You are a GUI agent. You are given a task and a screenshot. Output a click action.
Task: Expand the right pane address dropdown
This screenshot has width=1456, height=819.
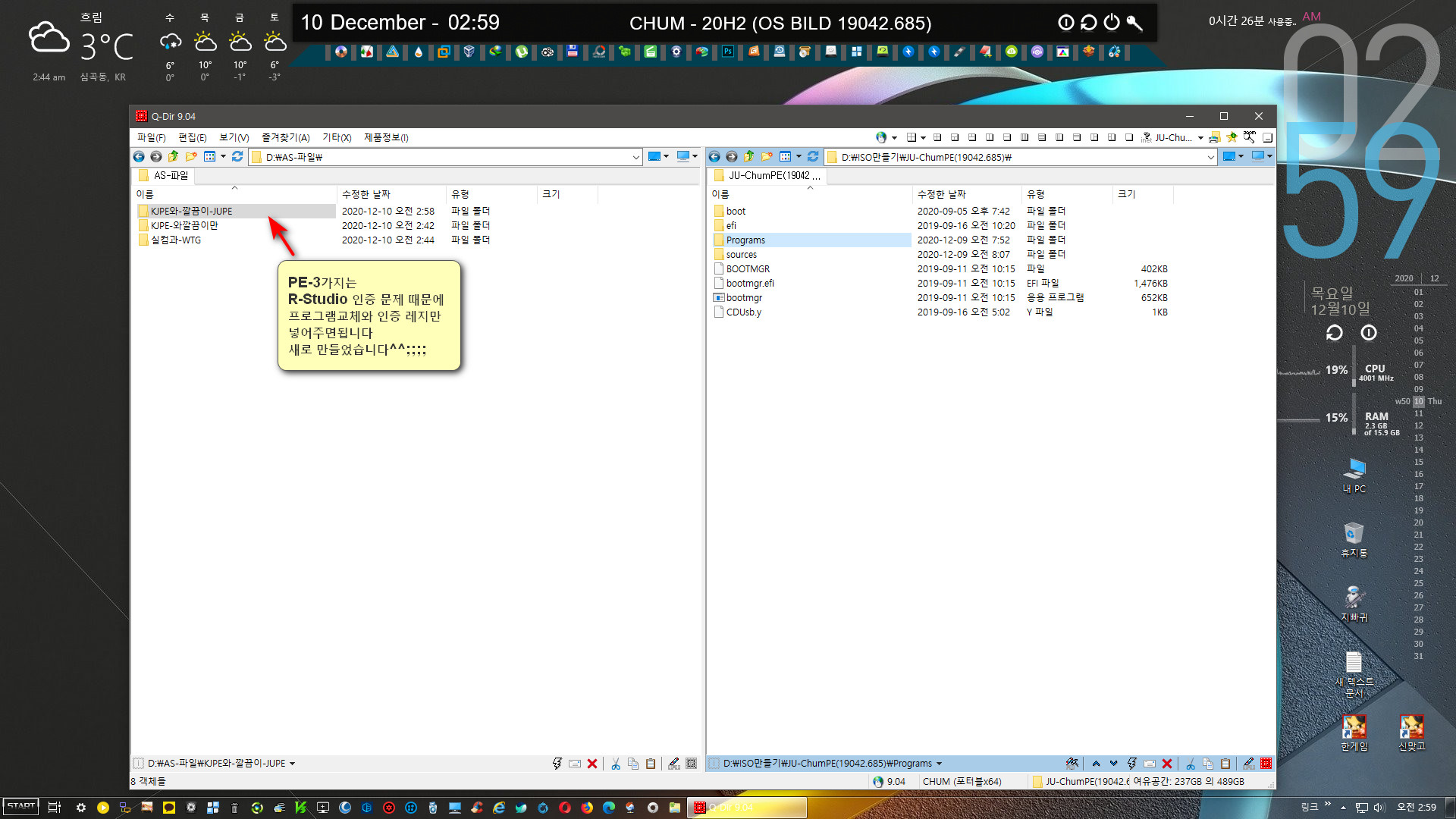(x=1211, y=158)
